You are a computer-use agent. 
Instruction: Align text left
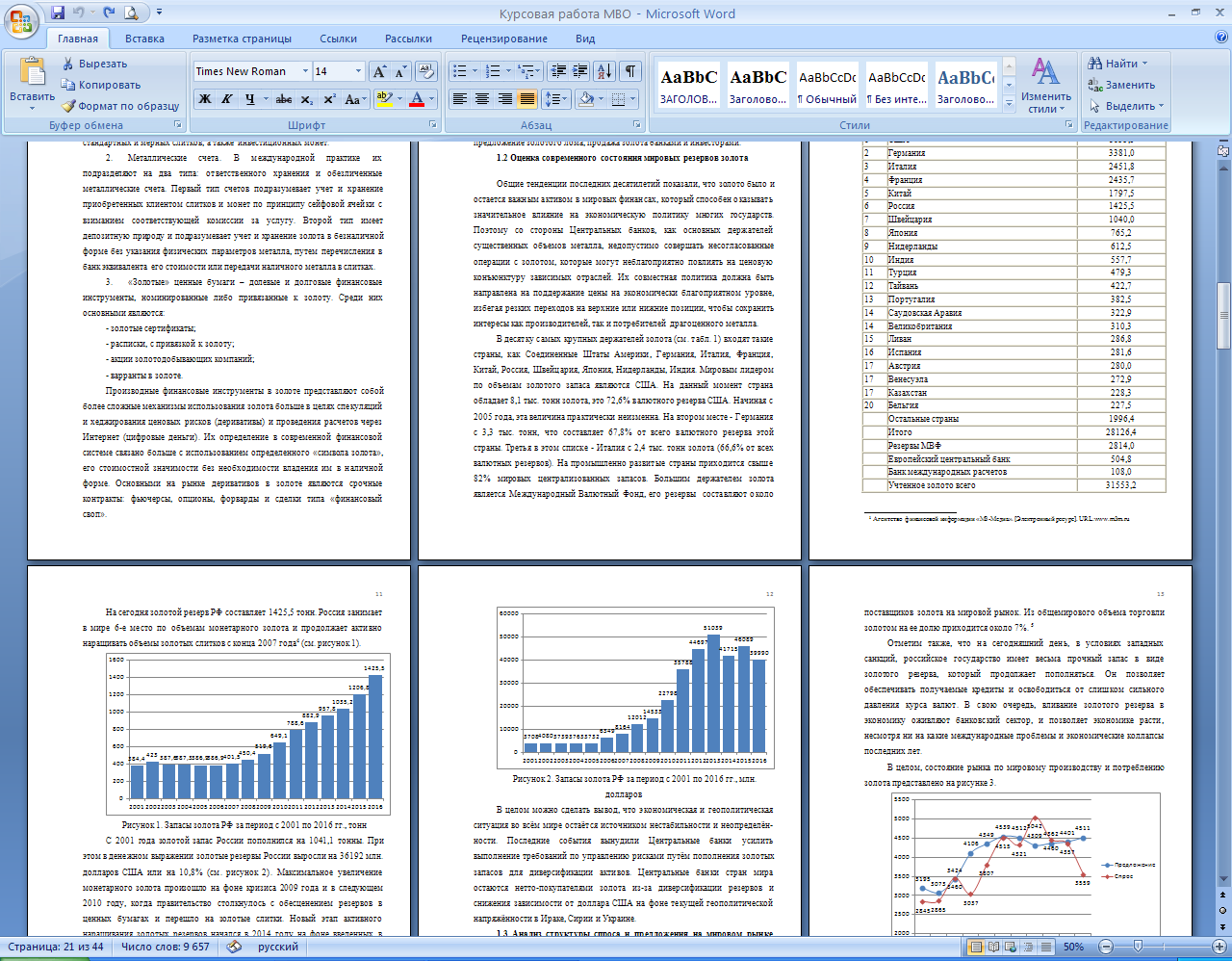tap(460, 99)
